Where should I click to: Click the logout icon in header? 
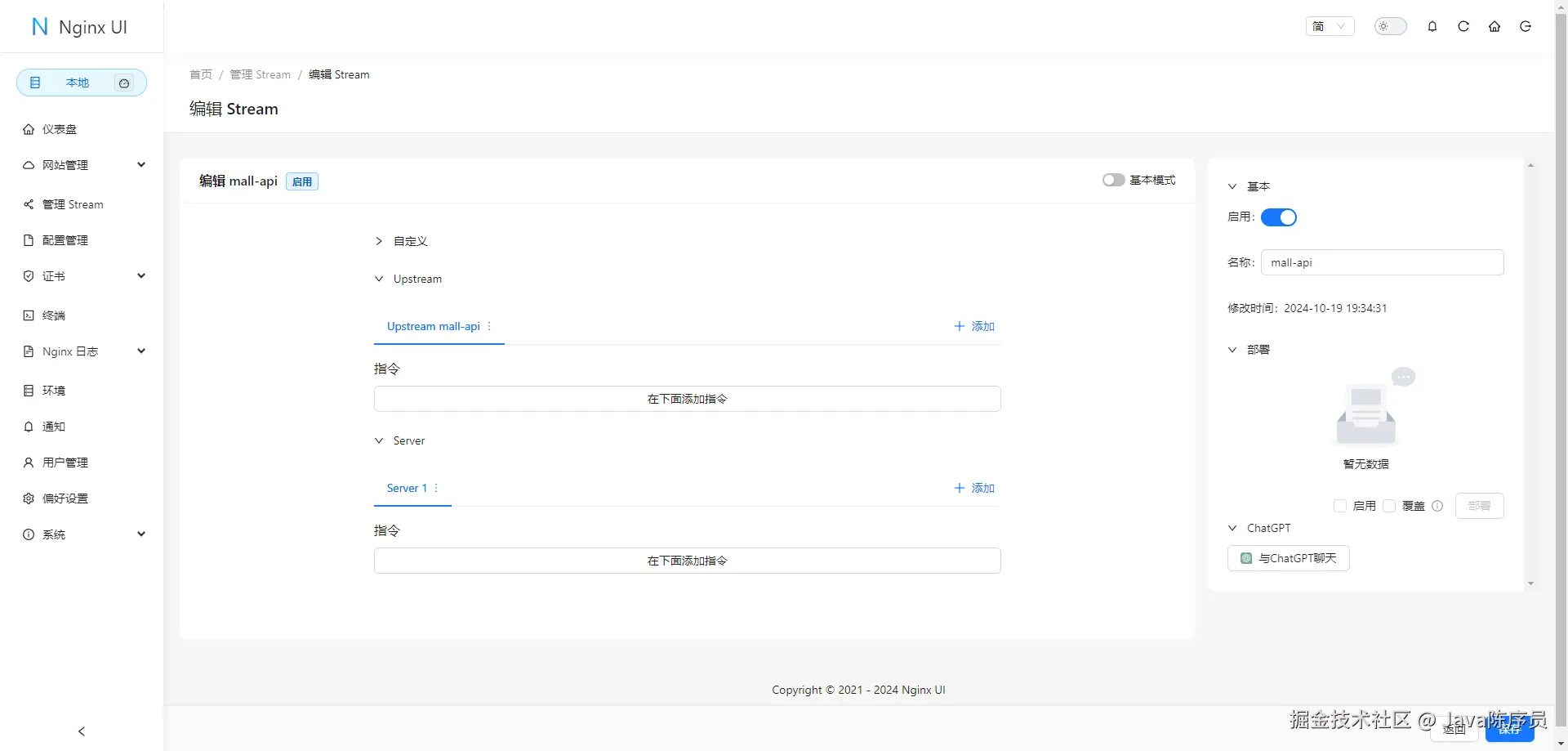point(1526,26)
